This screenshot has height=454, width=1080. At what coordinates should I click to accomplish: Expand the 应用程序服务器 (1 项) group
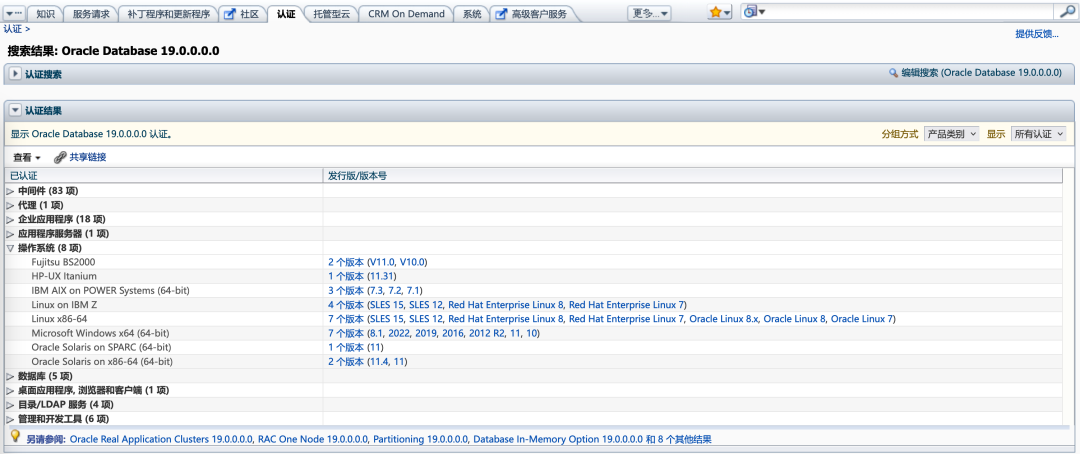10,234
